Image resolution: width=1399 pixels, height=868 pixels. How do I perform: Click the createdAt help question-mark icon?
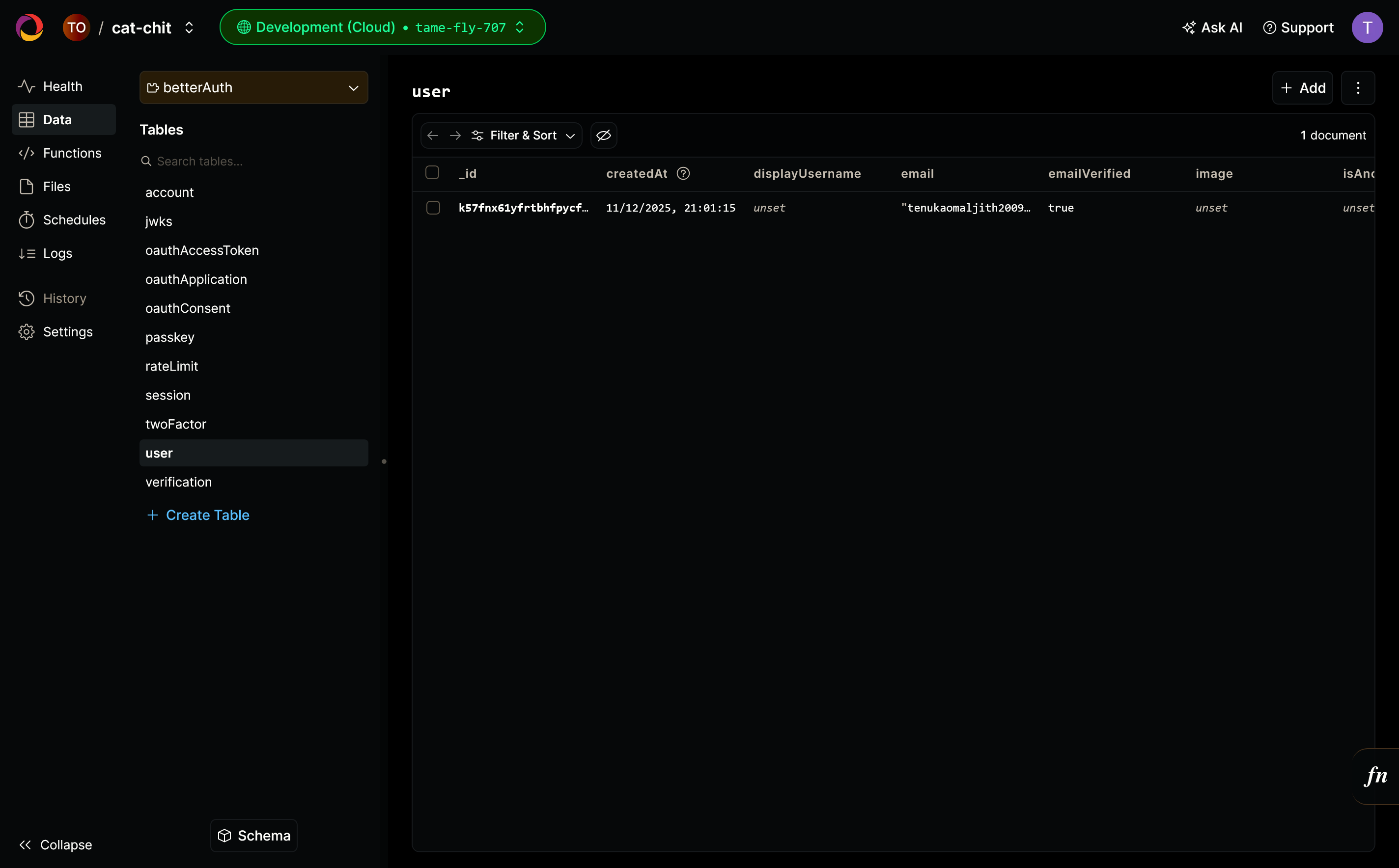[683, 173]
